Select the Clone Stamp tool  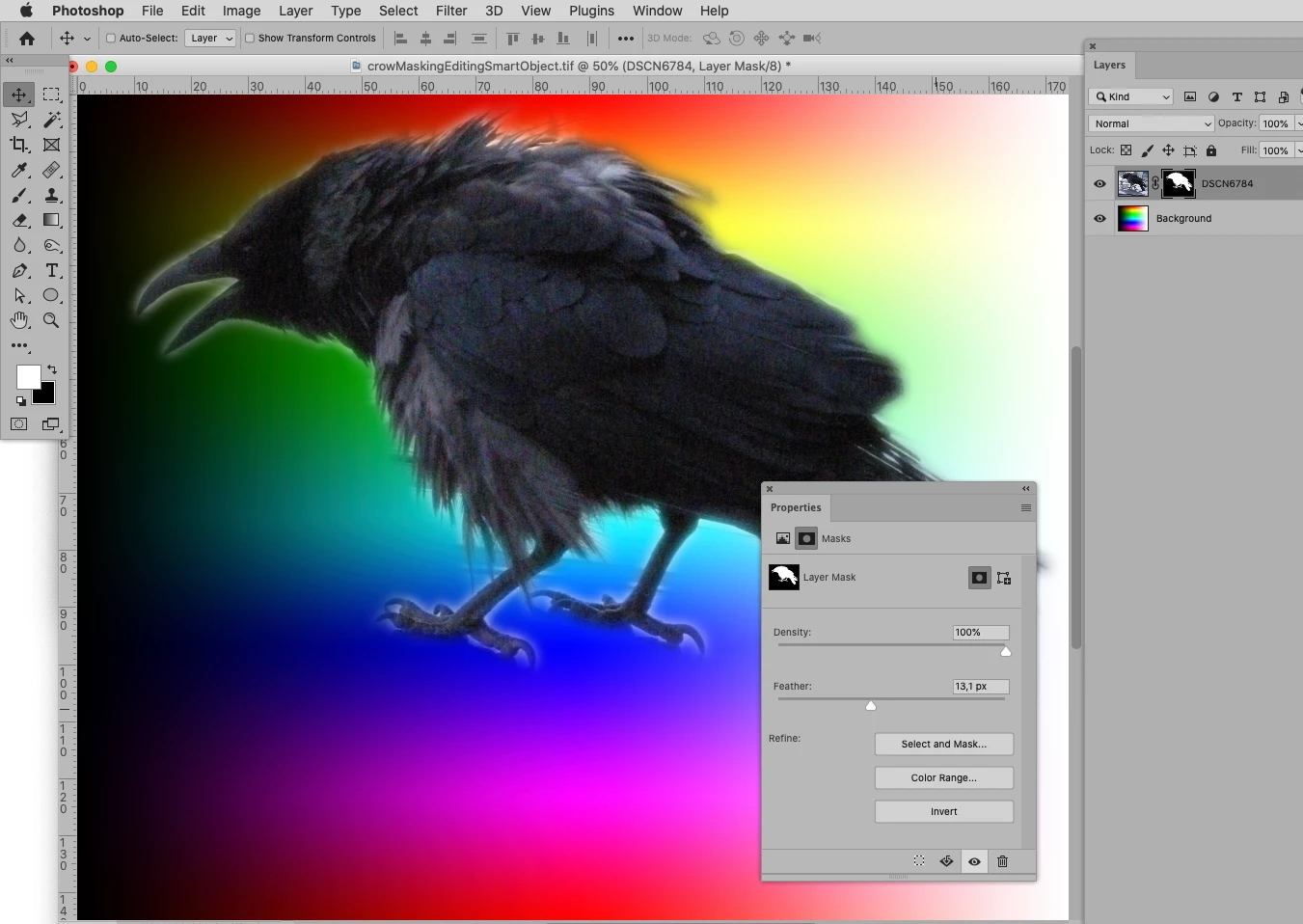[x=52, y=196]
